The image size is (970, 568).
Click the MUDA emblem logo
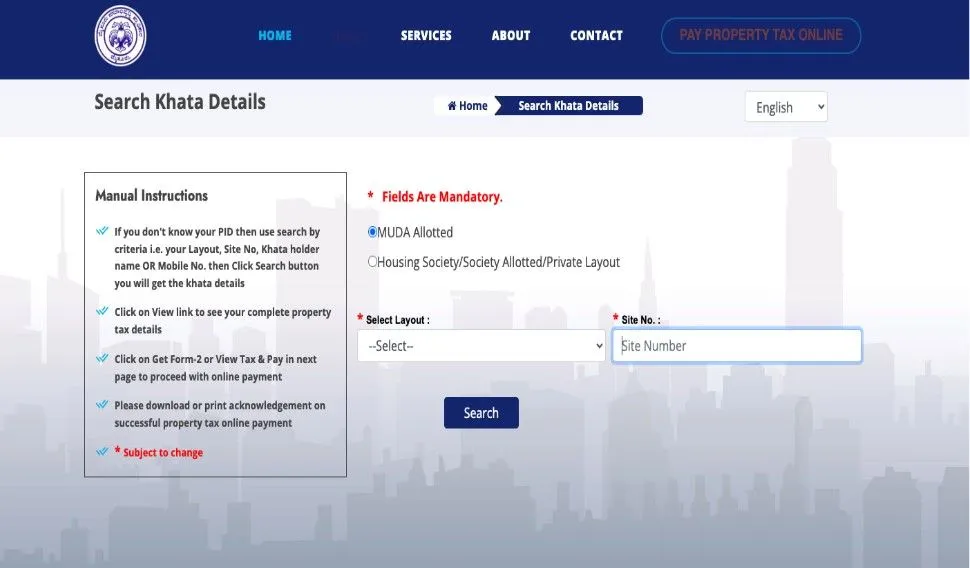click(x=120, y=36)
